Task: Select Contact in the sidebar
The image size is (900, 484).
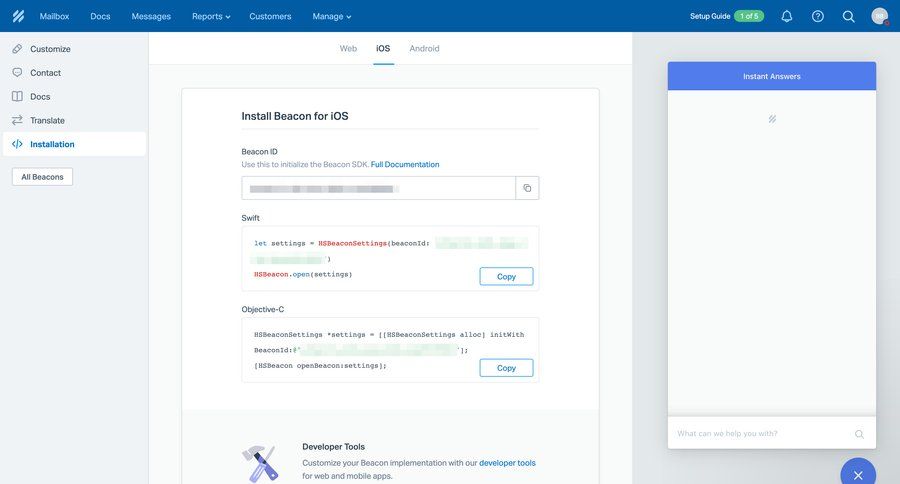Action: tap(74, 72)
